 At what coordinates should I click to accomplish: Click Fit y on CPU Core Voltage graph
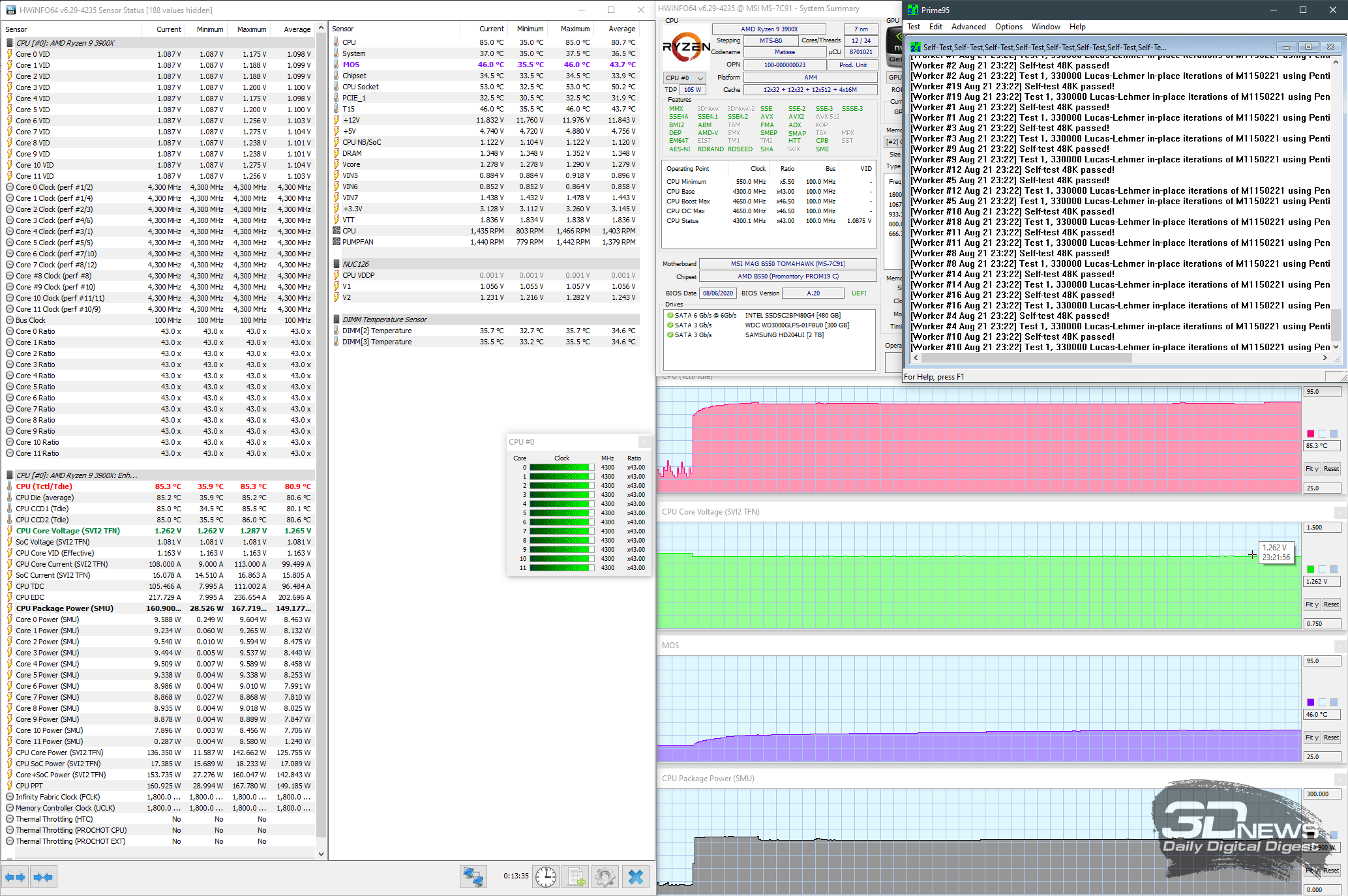pos(1312,605)
